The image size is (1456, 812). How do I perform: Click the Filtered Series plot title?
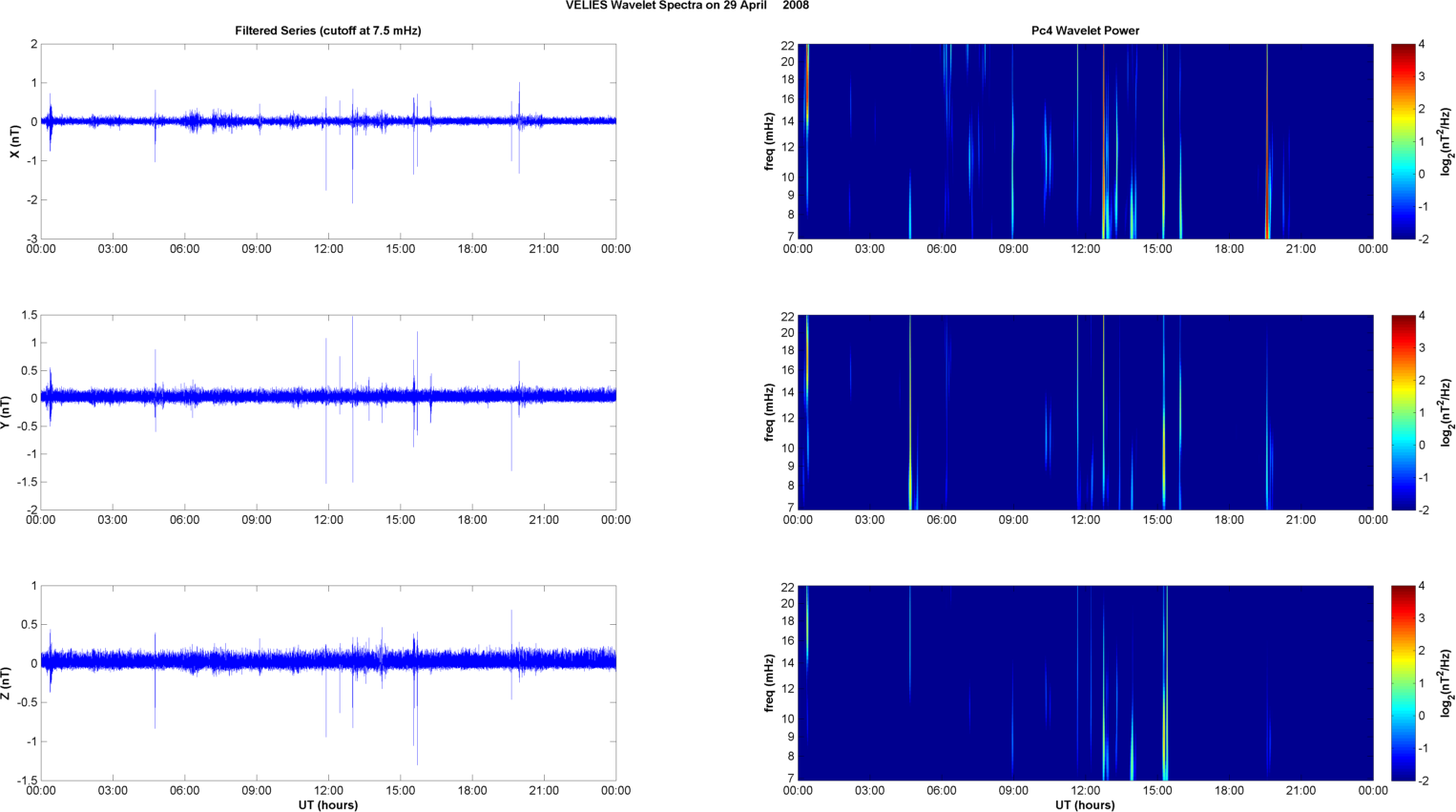coord(327,31)
